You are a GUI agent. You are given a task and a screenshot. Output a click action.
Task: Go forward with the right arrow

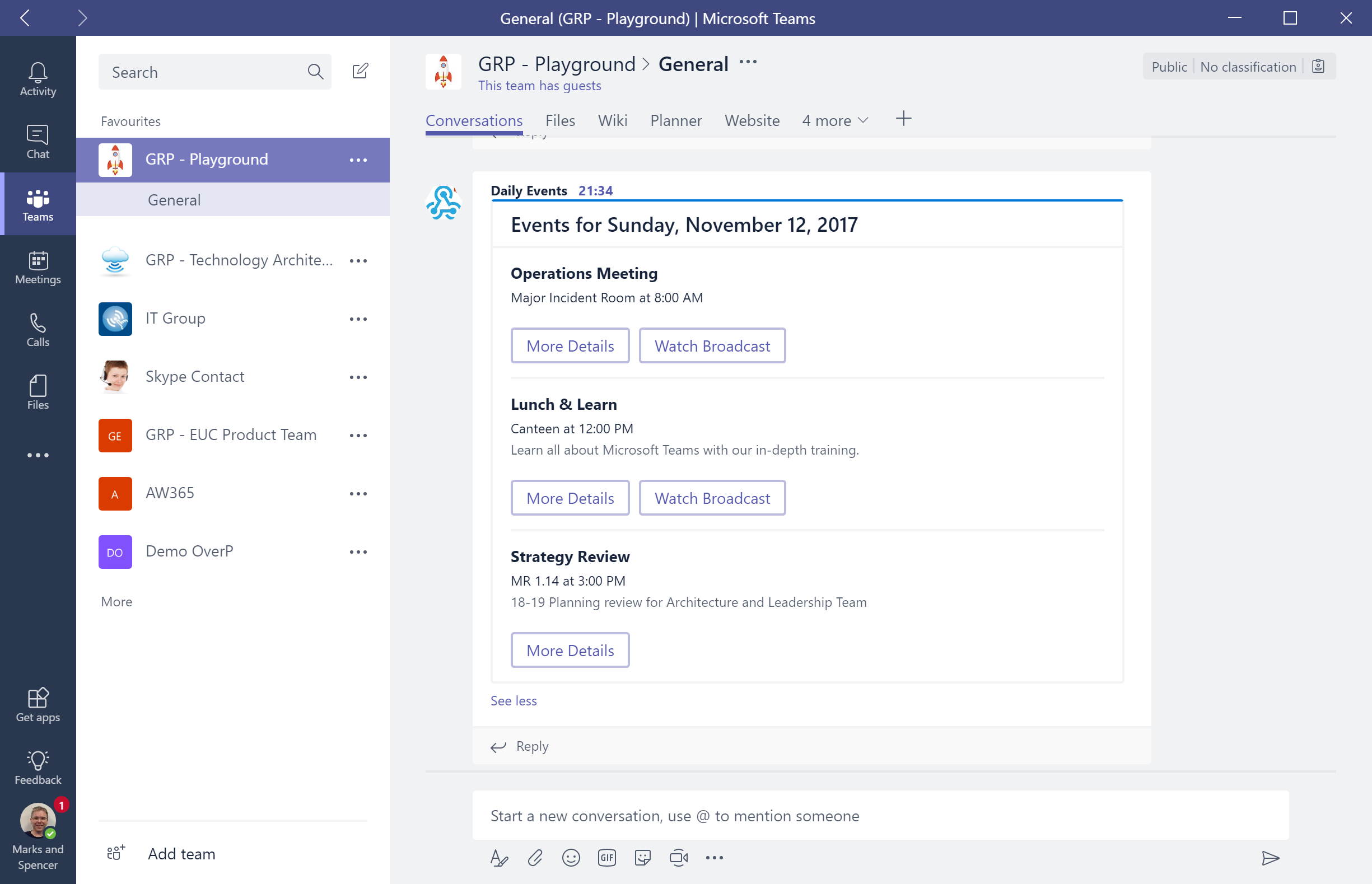coord(82,18)
